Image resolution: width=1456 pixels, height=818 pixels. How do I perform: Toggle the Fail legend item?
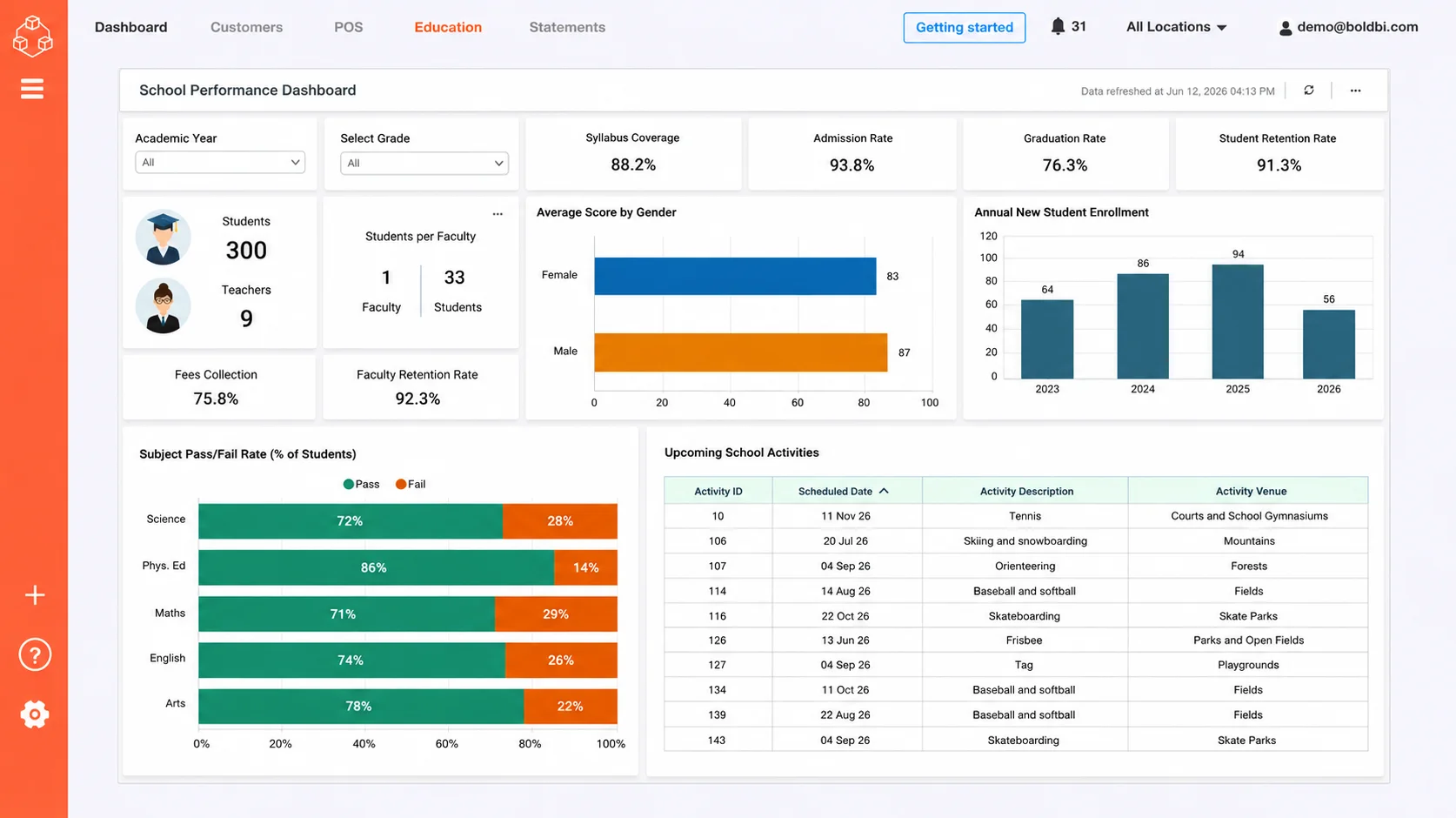pyautogui.click(x=411, y=484)
